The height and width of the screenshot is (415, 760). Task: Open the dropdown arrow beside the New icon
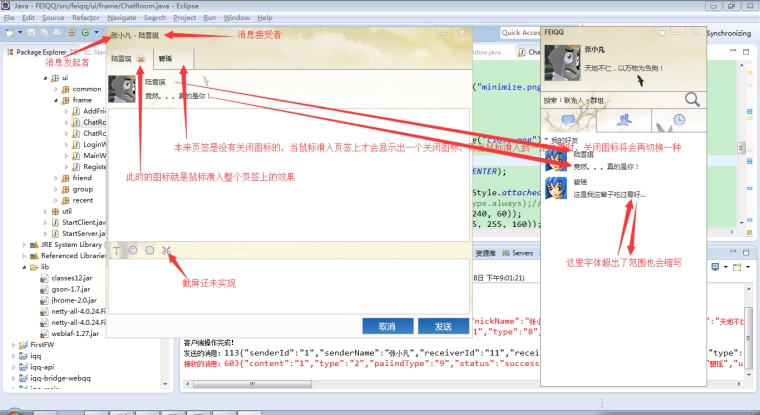point(20,32)
